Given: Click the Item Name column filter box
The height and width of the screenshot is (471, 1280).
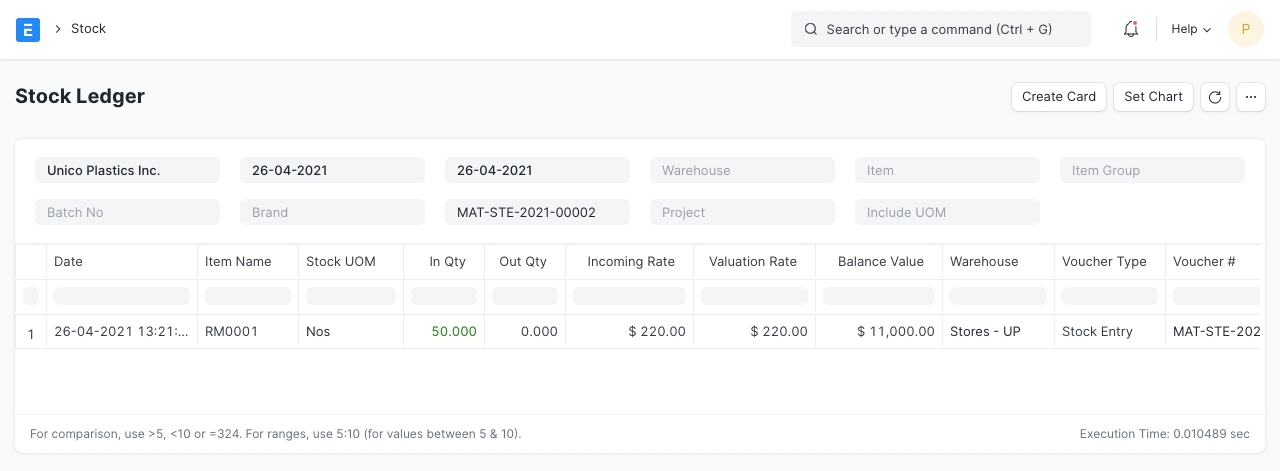Looking at the screenshot, I should click(248, 296).
